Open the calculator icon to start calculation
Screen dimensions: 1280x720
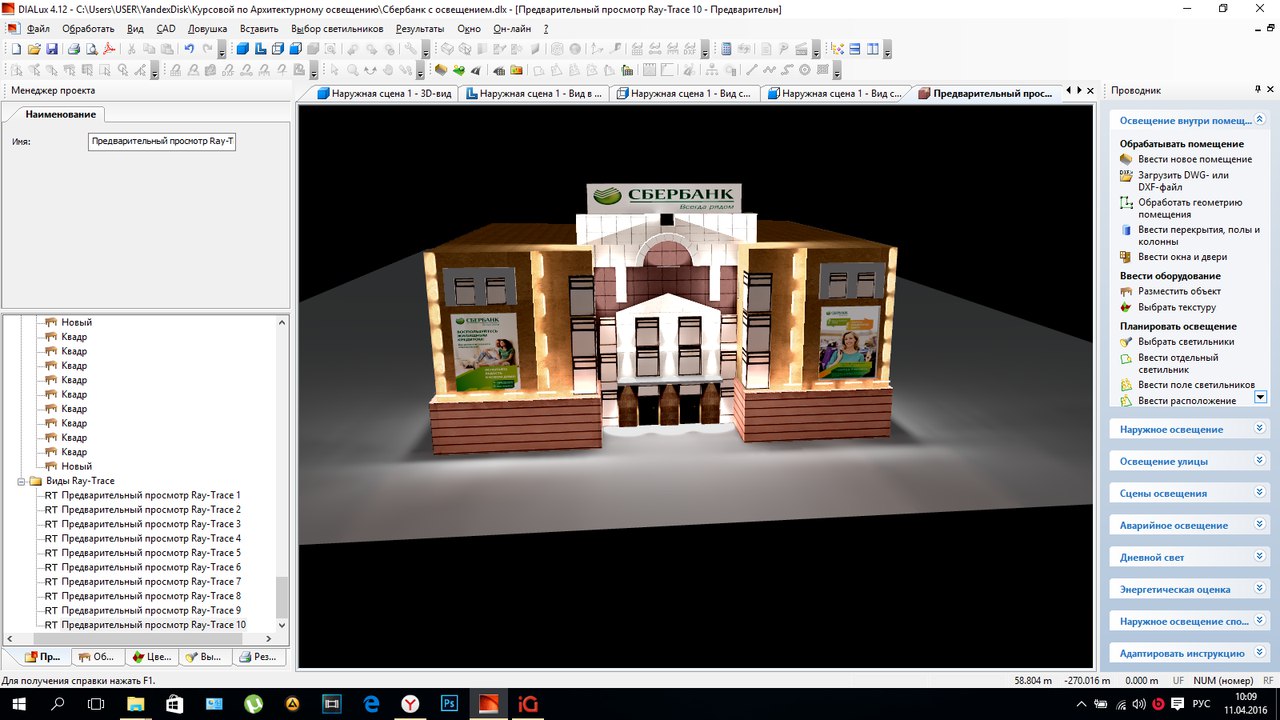tap(726, 49)
